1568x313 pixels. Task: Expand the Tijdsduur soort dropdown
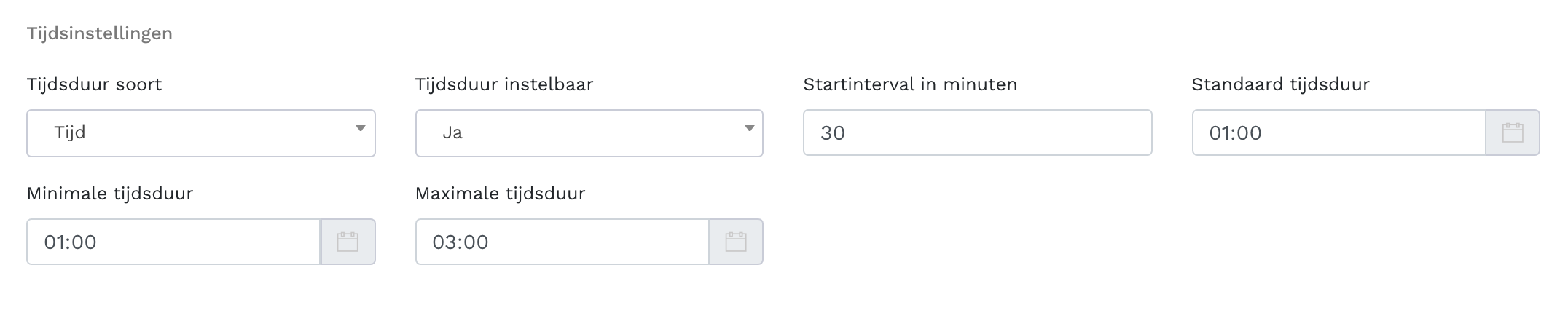(200, 132)
